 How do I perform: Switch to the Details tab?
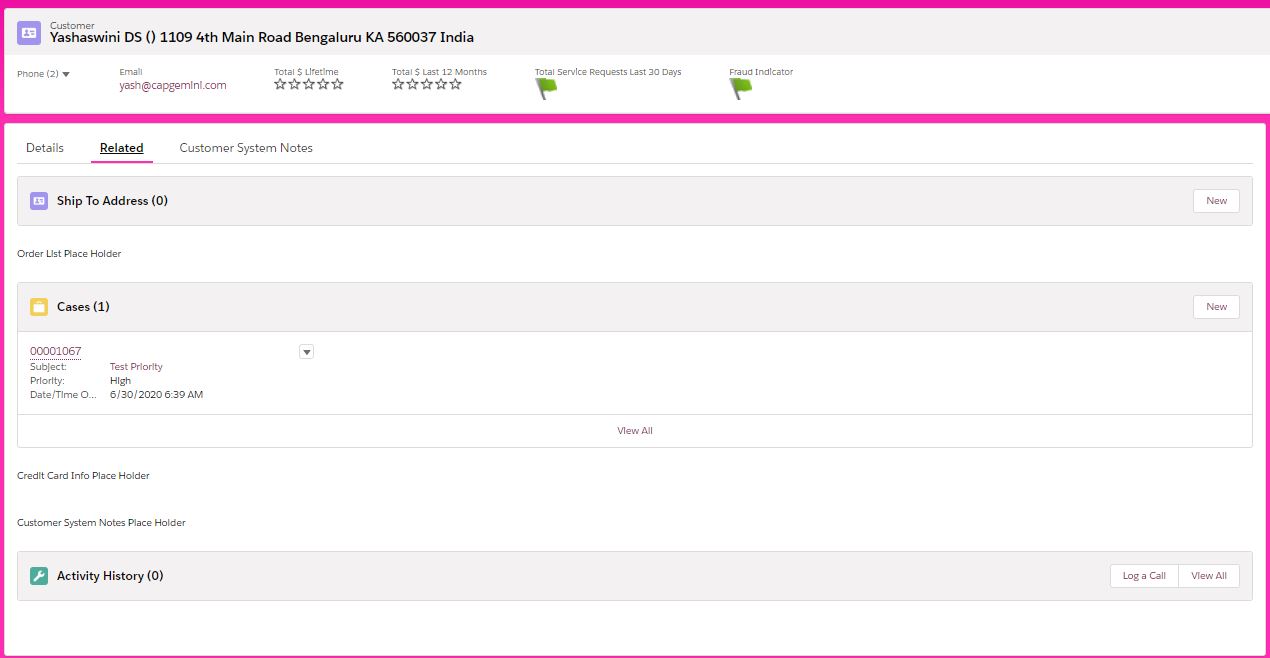45,148
